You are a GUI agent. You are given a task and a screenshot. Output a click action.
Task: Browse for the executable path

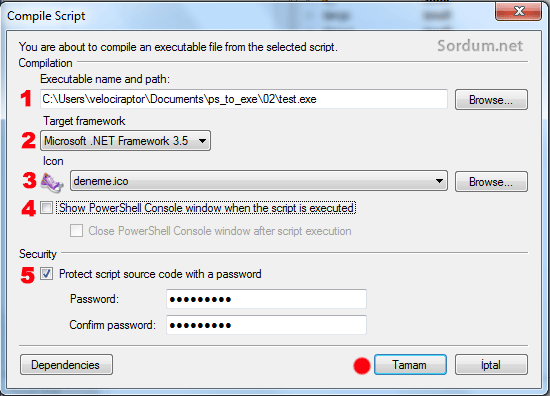[x=491, y=100]
